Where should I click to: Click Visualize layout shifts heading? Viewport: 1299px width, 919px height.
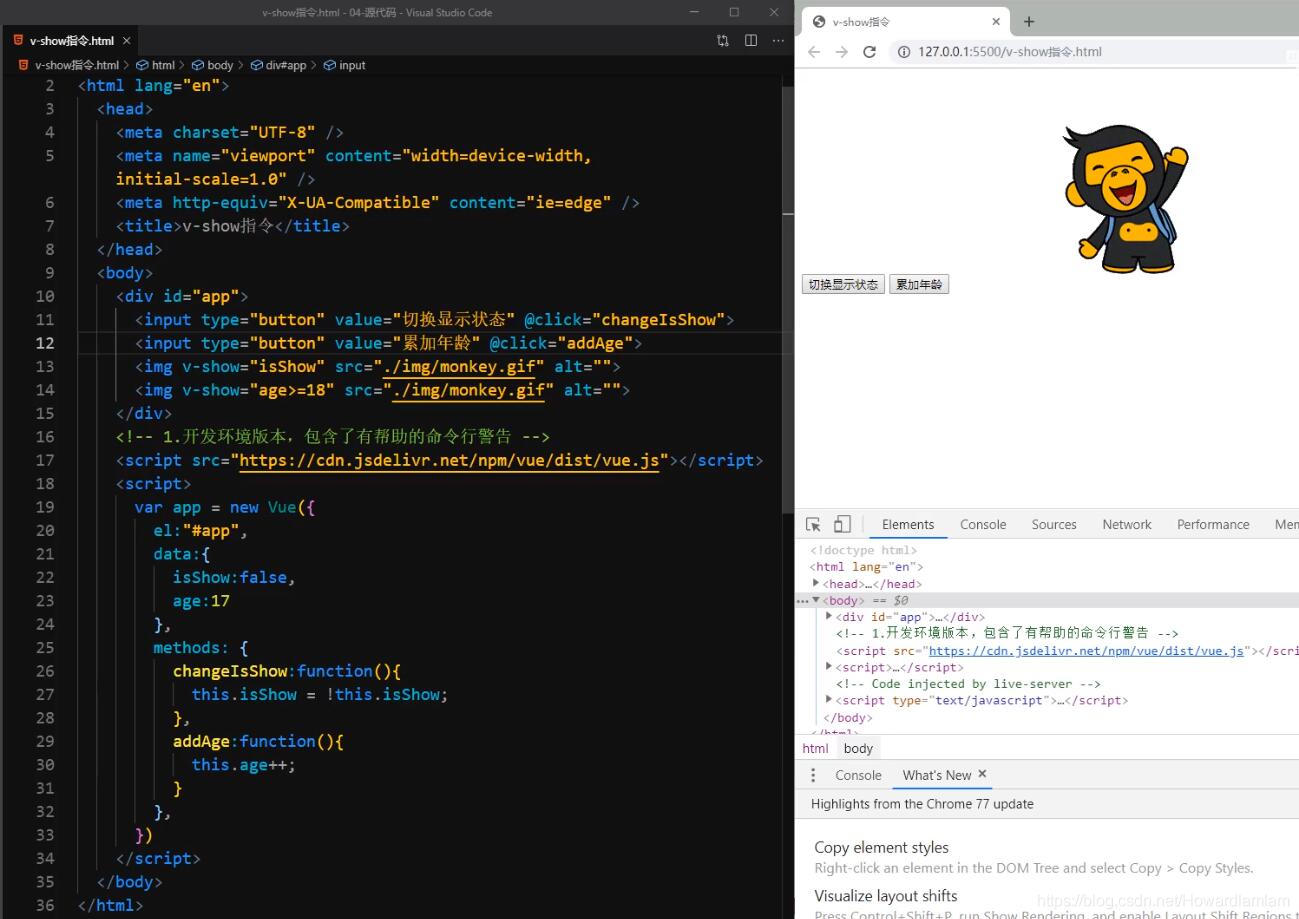click(x=886, y=895)
